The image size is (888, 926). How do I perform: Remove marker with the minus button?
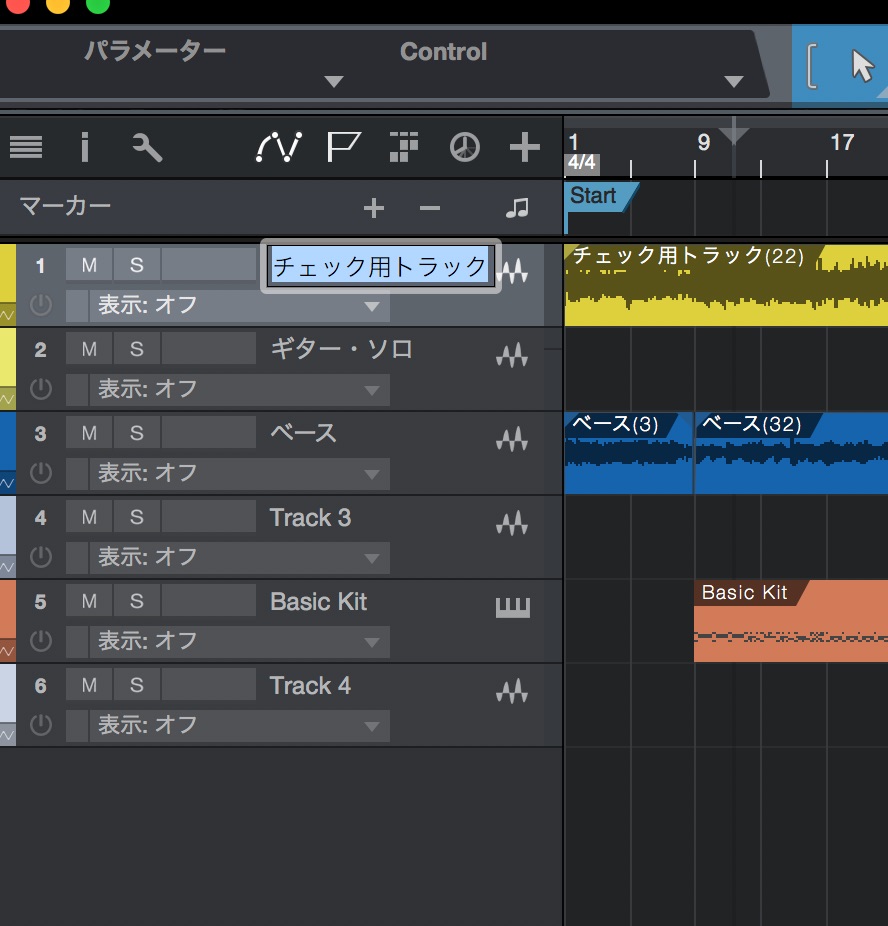pyautogui.click(x=430, y=208)
